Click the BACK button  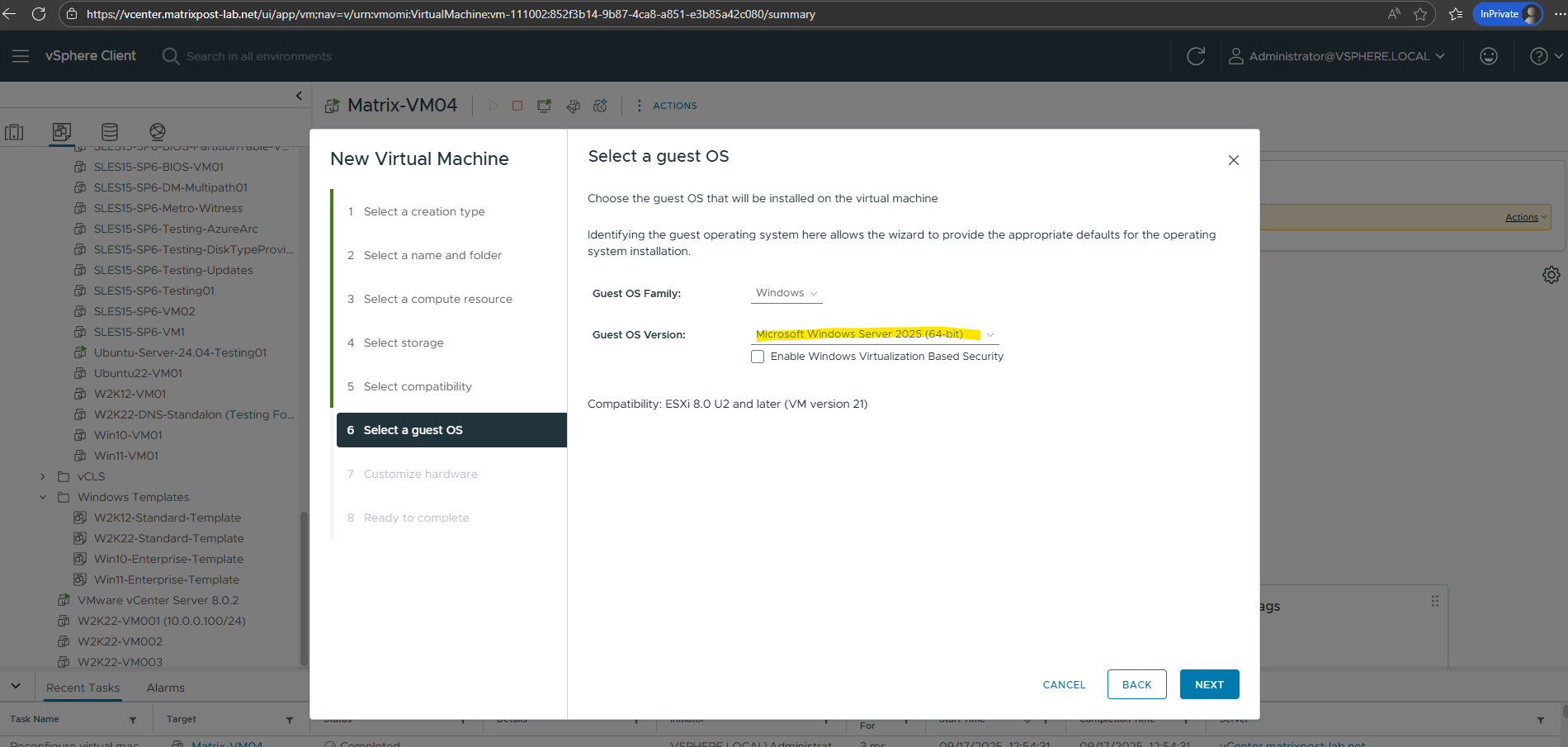pos(1136,684)
